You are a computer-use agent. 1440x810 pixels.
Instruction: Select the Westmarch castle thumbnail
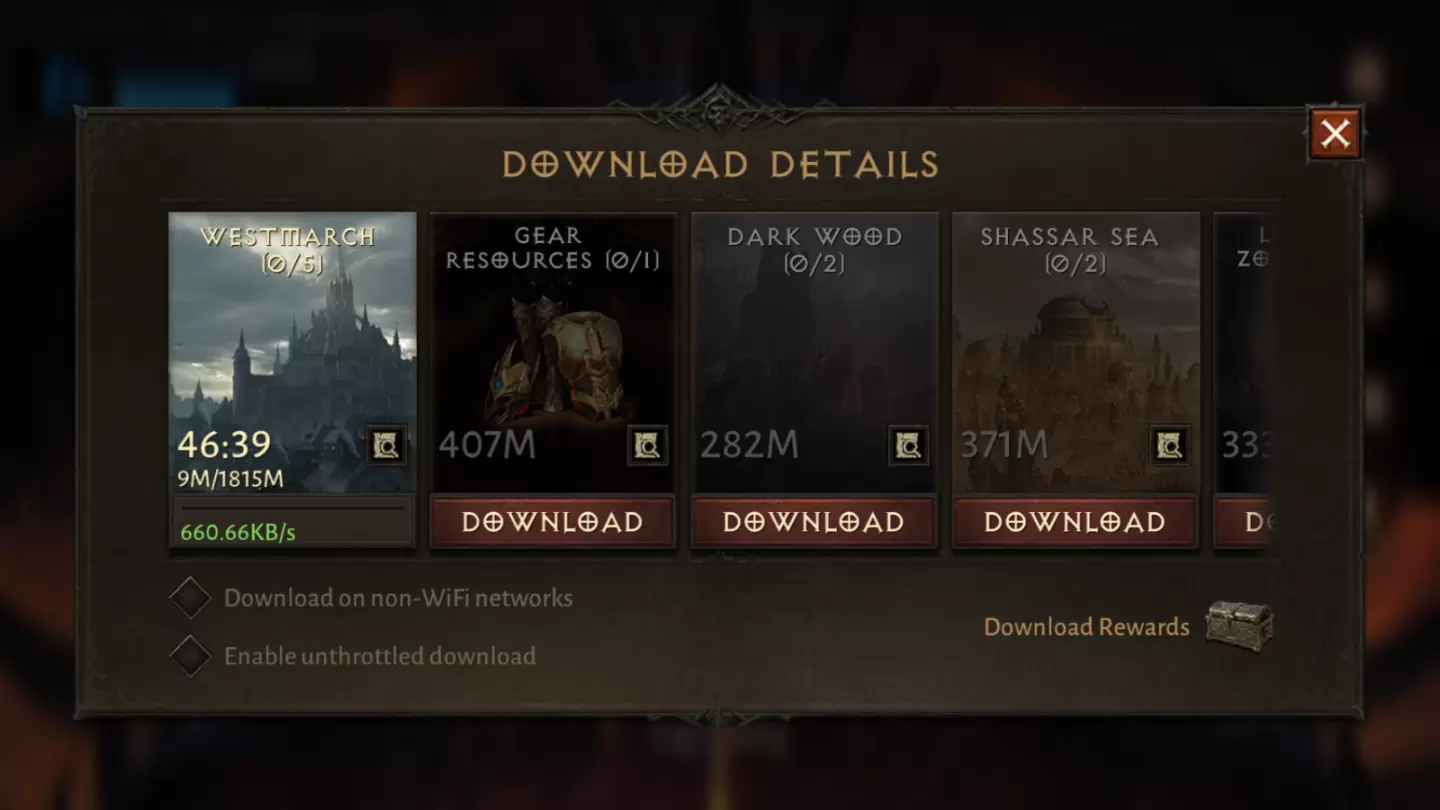[x=292, y=352]
